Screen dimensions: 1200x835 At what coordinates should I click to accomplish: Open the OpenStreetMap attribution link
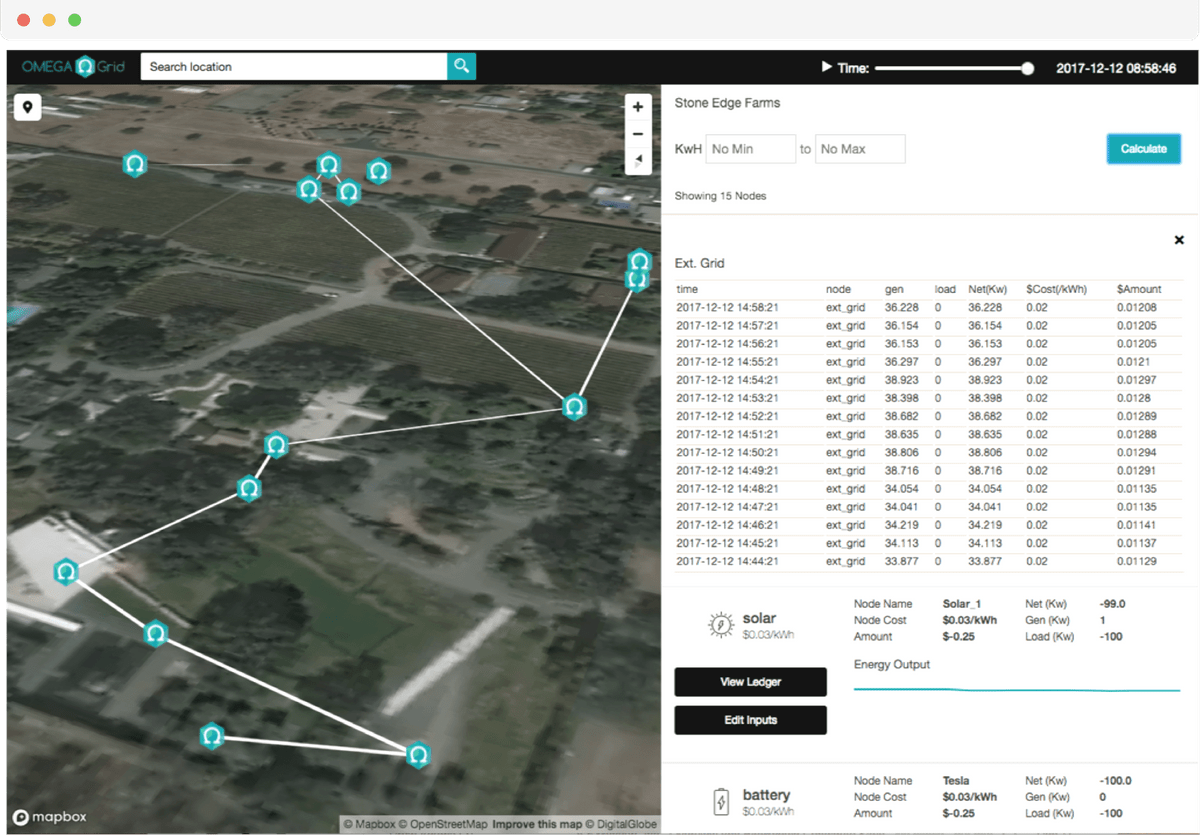tap(447, 825)
